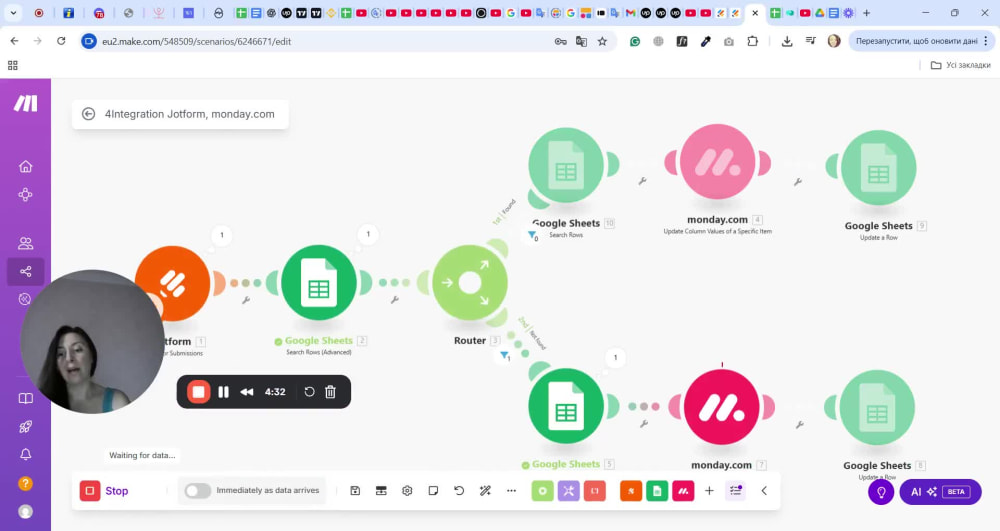
Task: Open the notifications bell in sidebar
Action: tap(26, 455)
